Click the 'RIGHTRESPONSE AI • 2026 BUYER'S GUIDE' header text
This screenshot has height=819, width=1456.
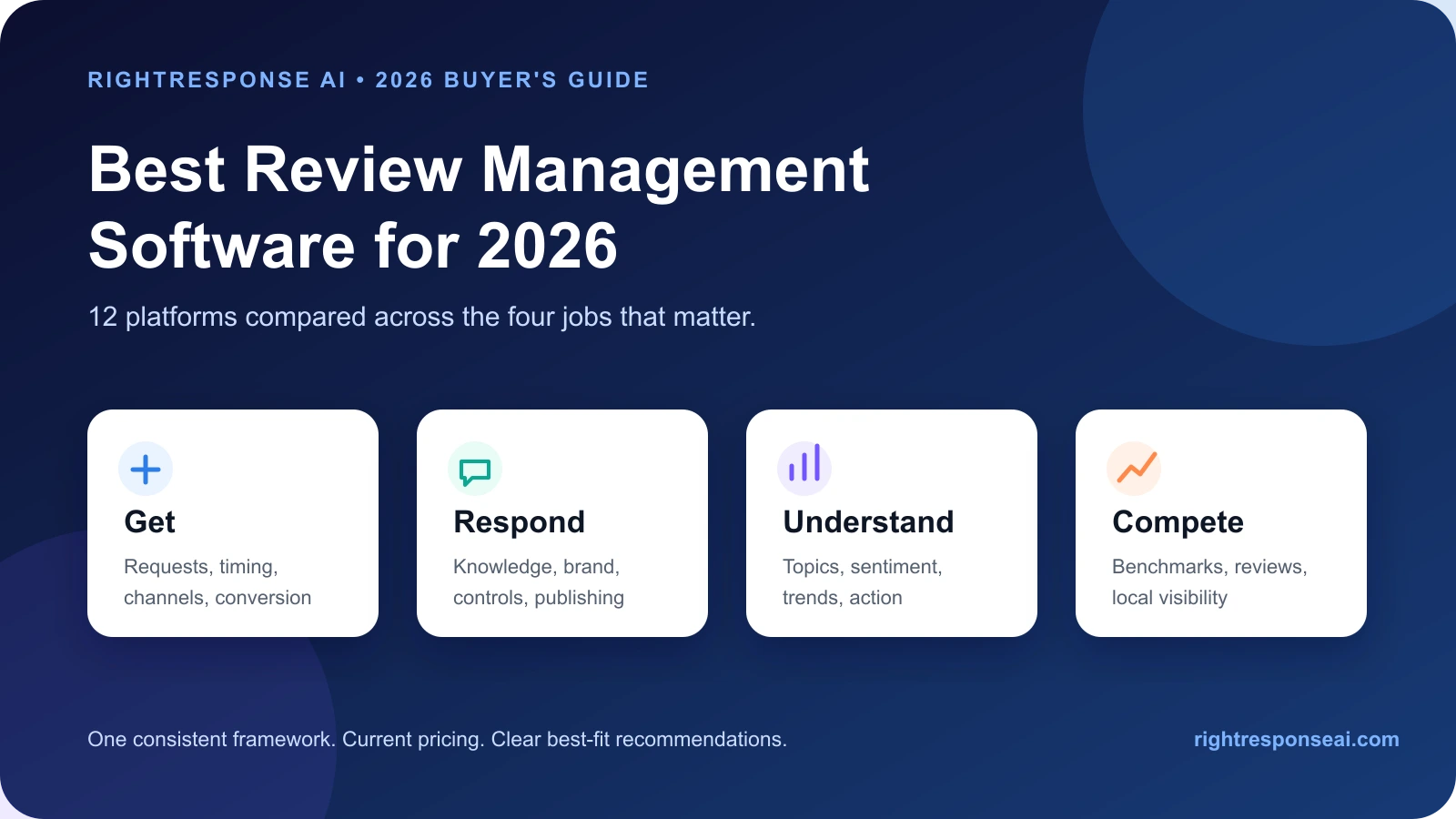pos(368,80)
